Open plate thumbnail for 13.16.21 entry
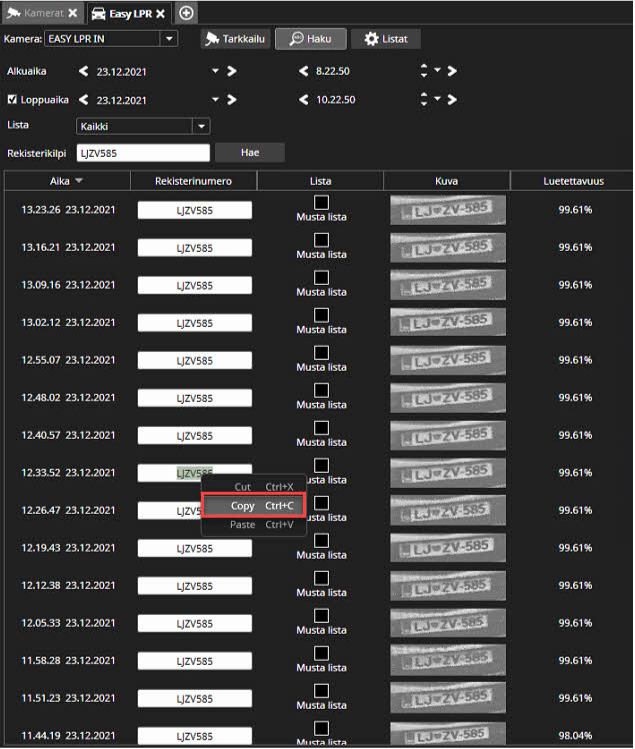Image resolution: width=635 pixels, height=749 pixels. tap(447, 248)
